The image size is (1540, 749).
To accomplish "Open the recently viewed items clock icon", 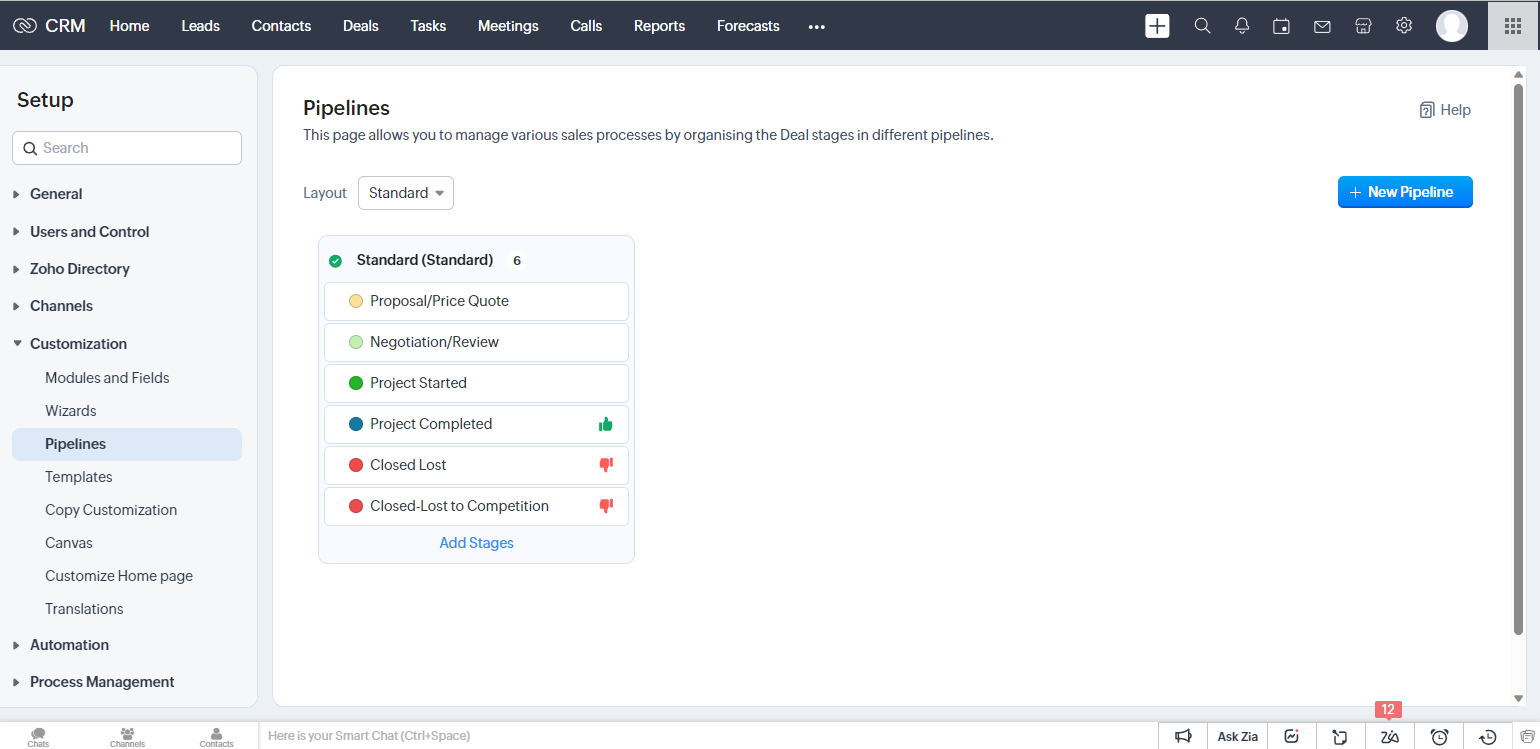I will point(1486,735).
